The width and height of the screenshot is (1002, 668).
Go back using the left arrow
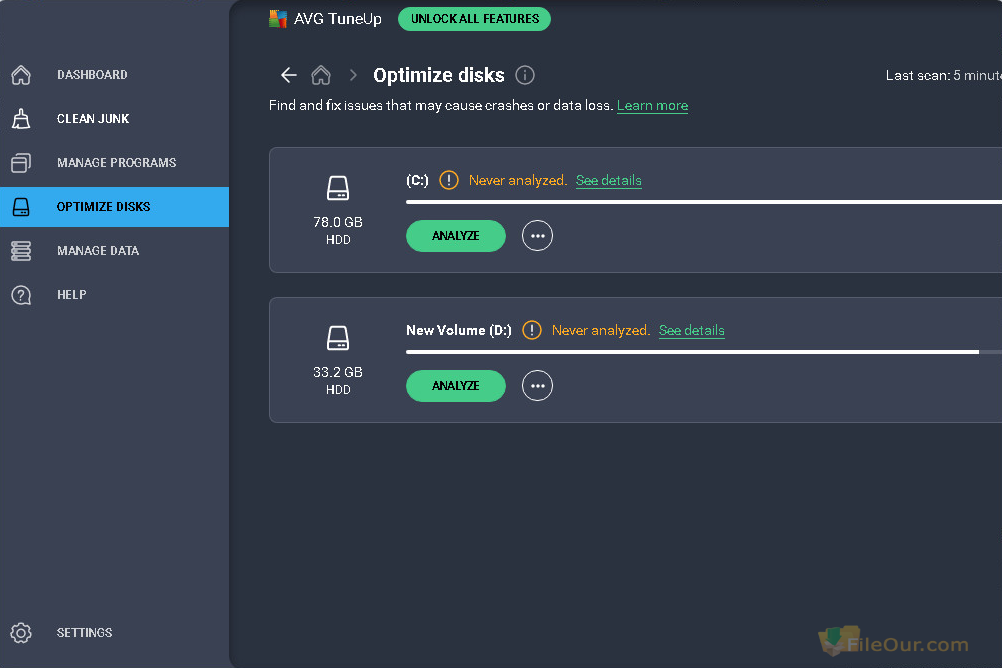pyautogui.click(x=289, y=75)
